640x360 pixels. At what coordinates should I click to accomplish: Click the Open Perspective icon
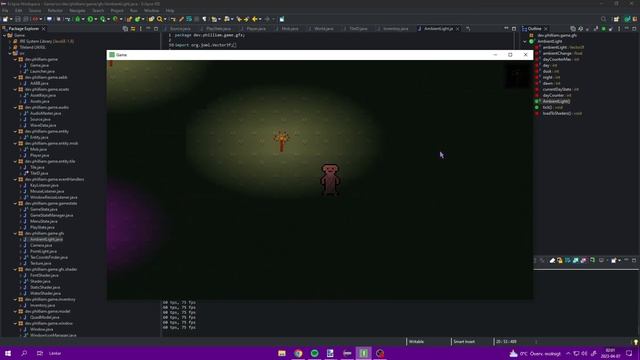616,19
